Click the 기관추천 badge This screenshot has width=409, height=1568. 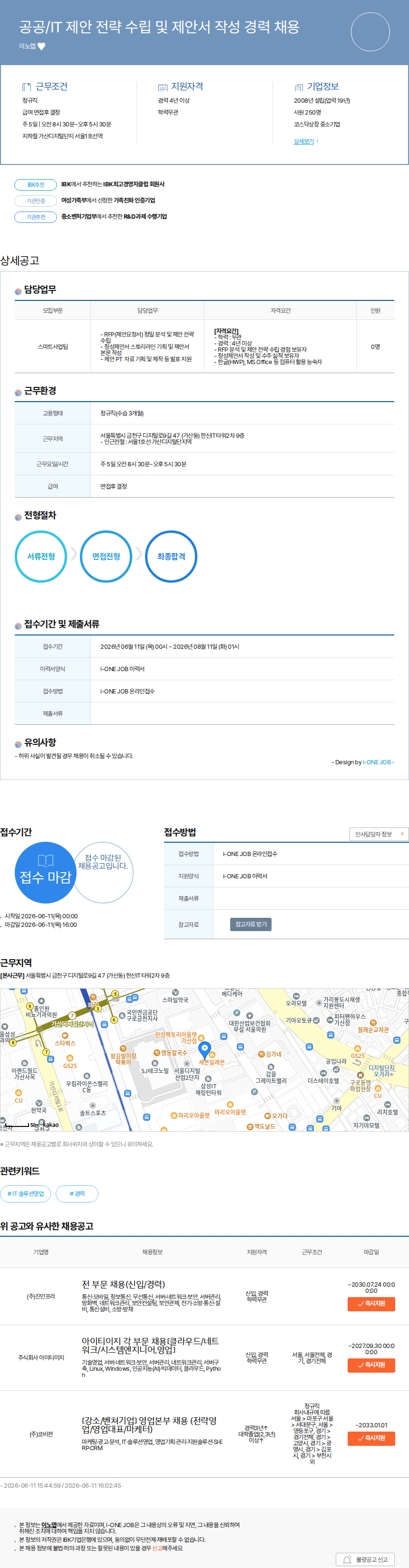(x=36, y=217)
